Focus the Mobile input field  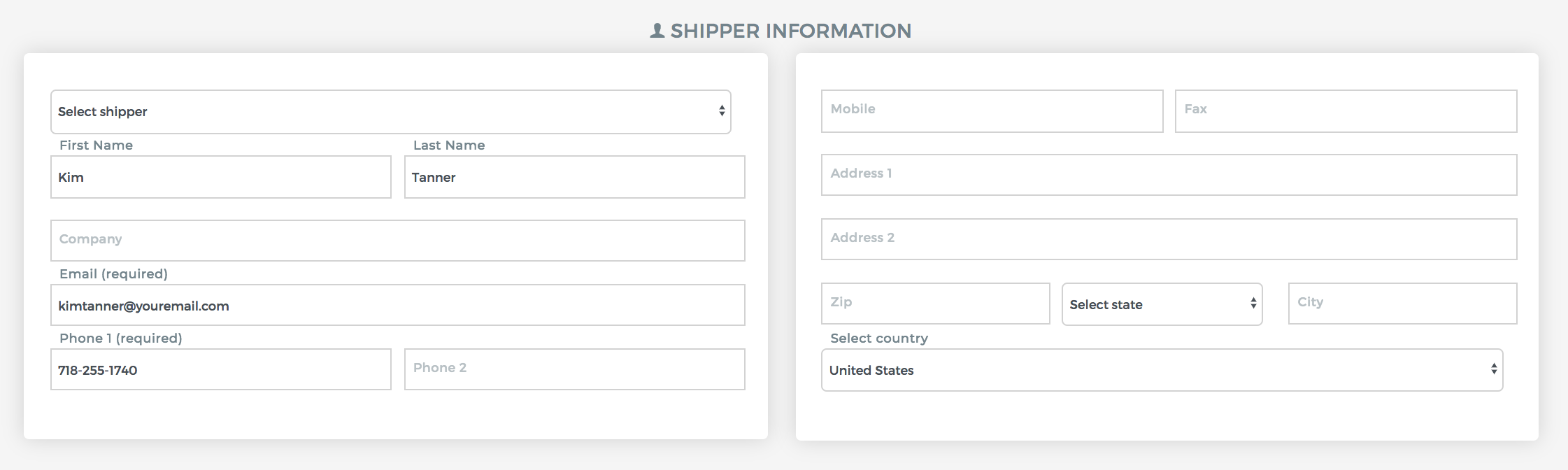click(x=992, y=111)
